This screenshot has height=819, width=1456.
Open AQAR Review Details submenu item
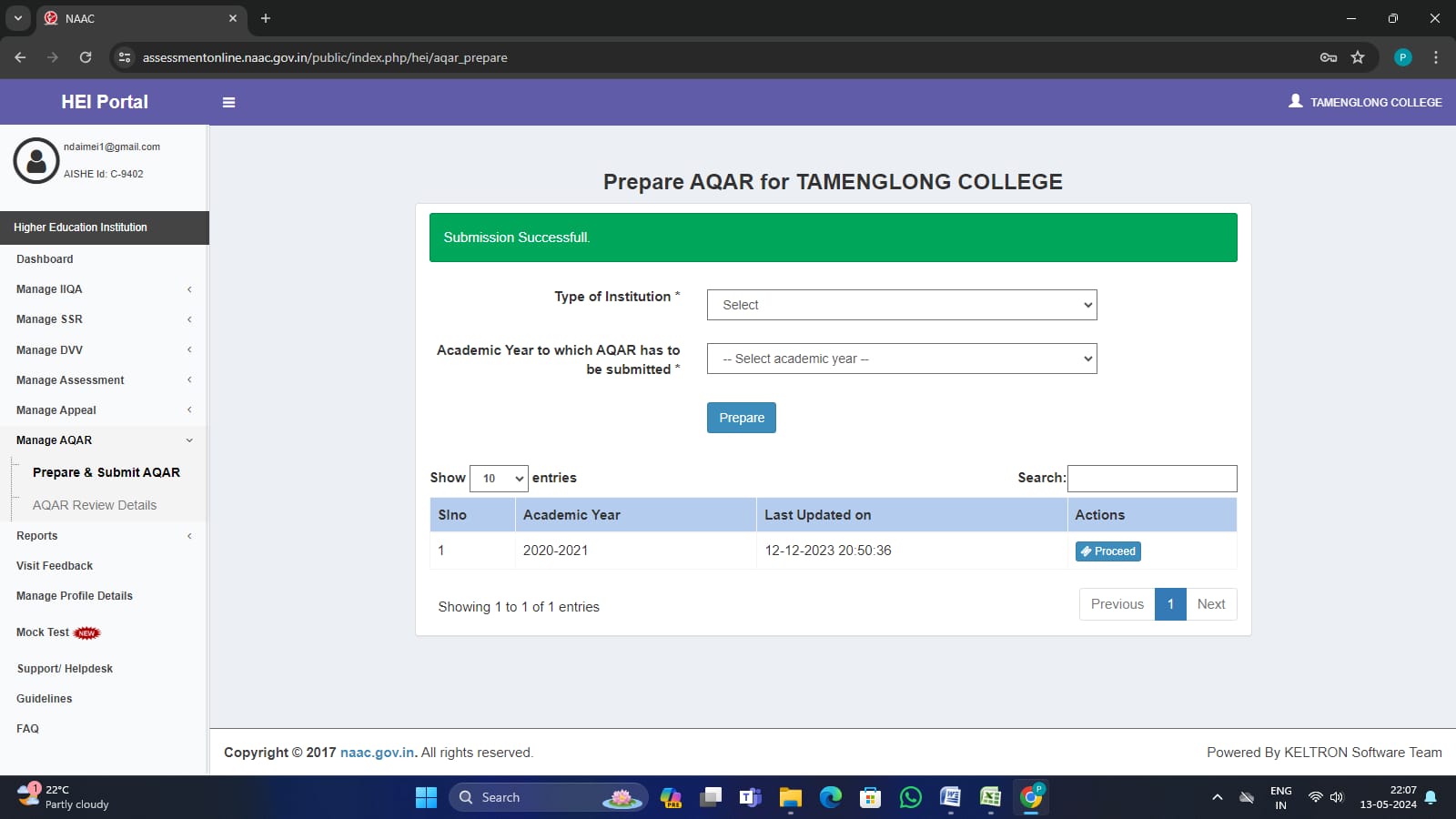tap(95, 505)
